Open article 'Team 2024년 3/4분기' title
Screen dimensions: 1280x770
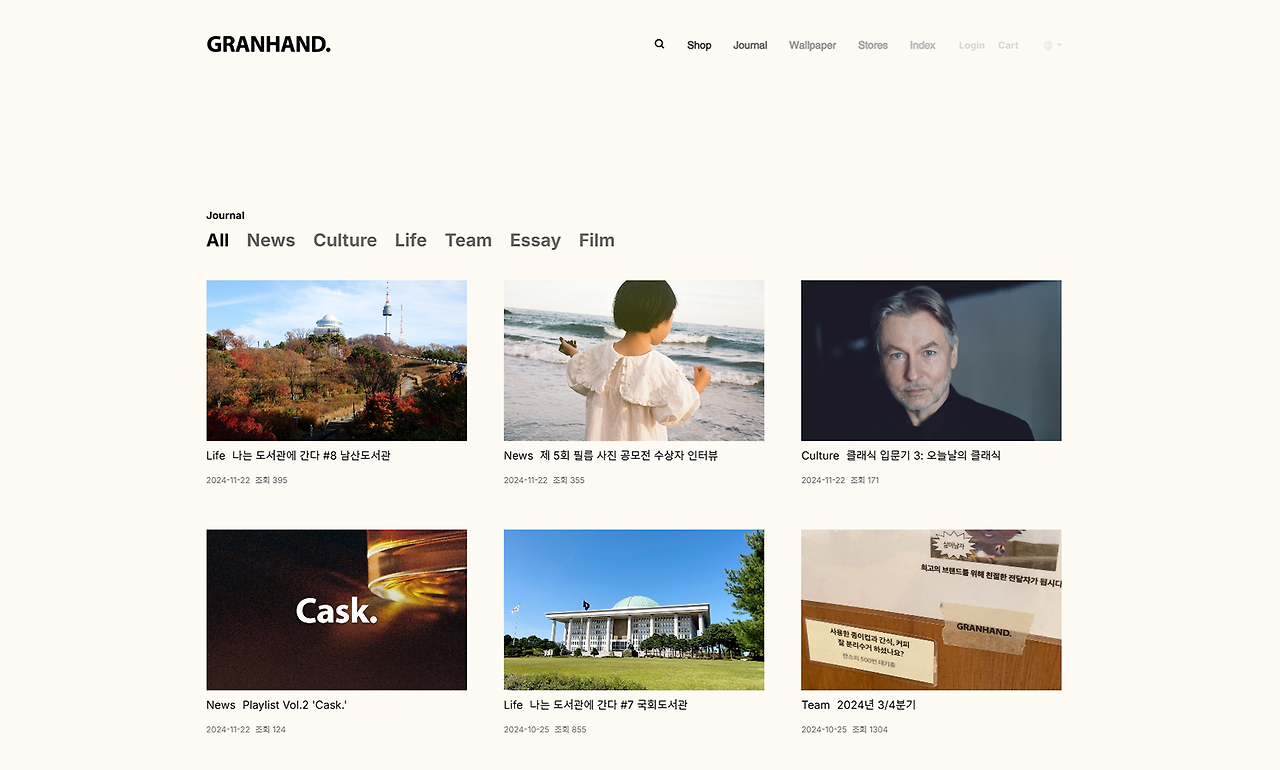tap(858, 705)
